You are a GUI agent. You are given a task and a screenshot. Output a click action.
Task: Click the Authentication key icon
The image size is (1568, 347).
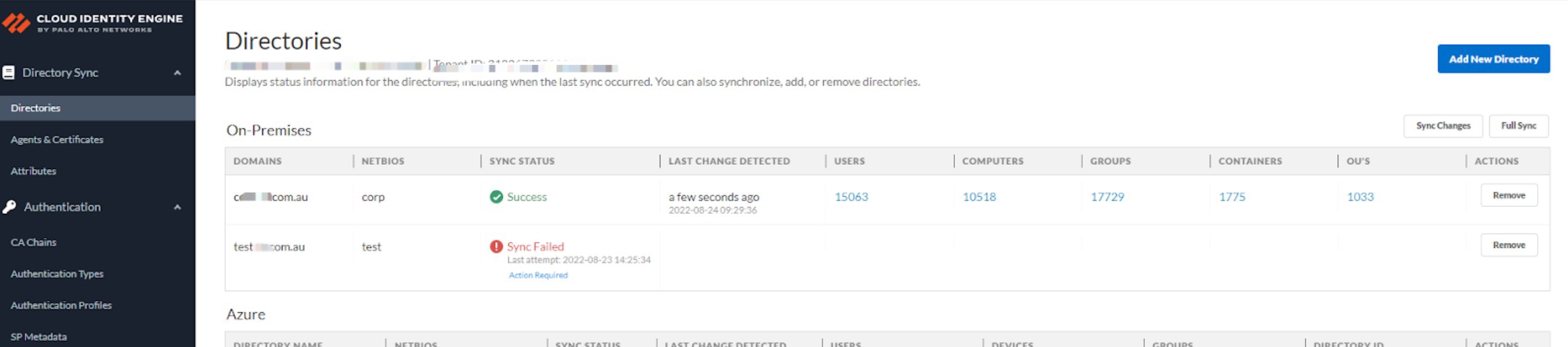(9, 207)
